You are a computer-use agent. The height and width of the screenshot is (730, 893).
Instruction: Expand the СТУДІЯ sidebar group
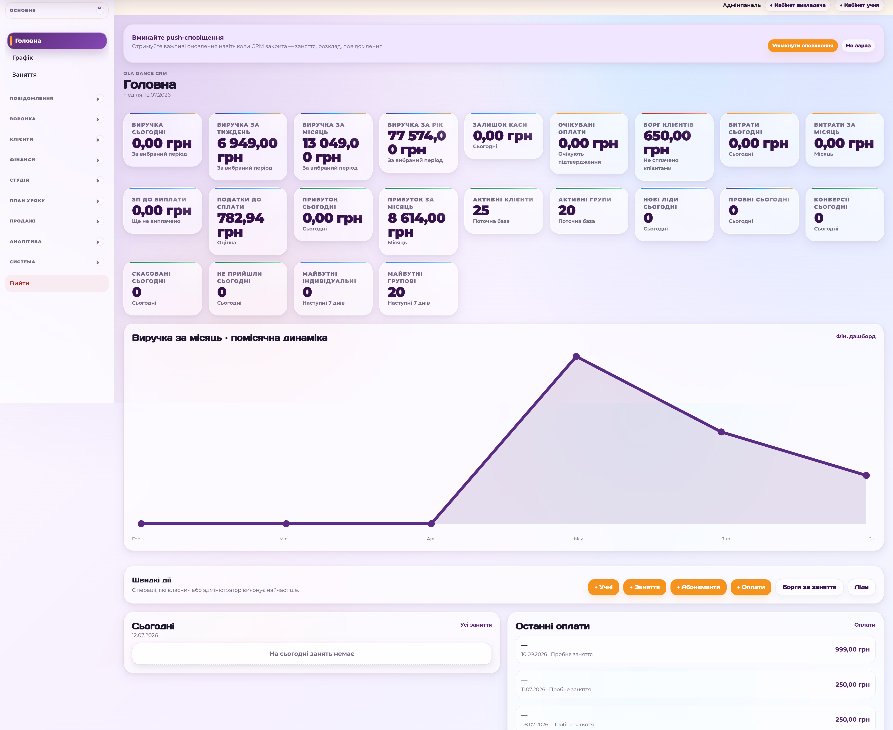[56, 181]
